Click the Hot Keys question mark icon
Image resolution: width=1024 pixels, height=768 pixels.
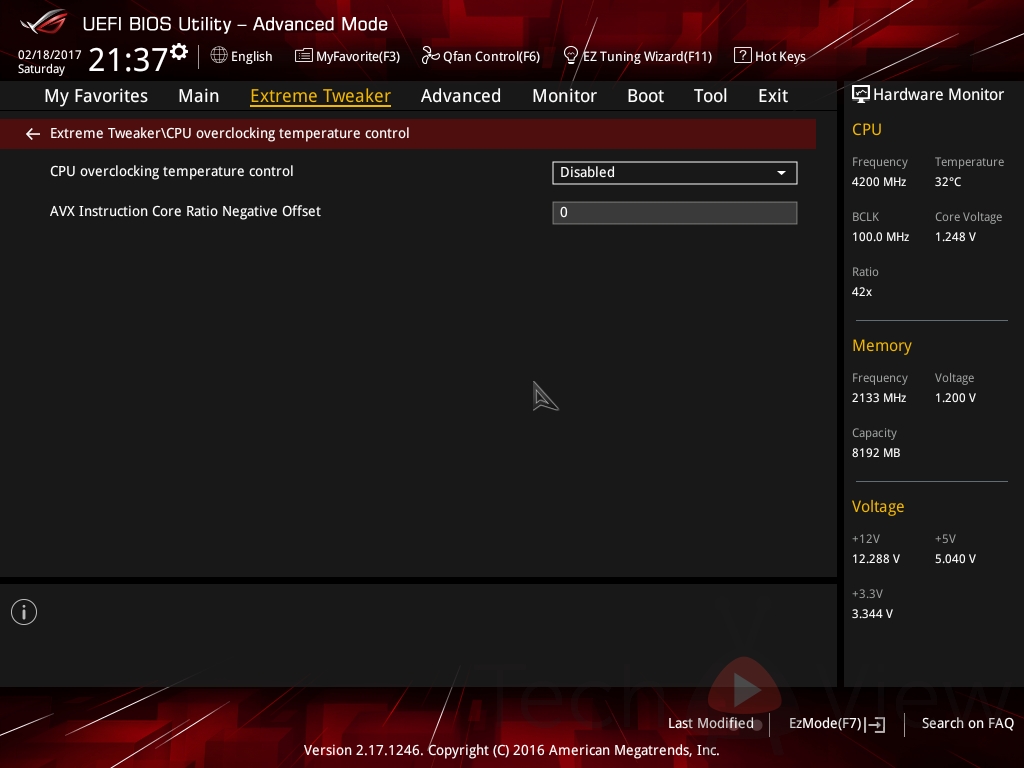[x=743, y=56]
